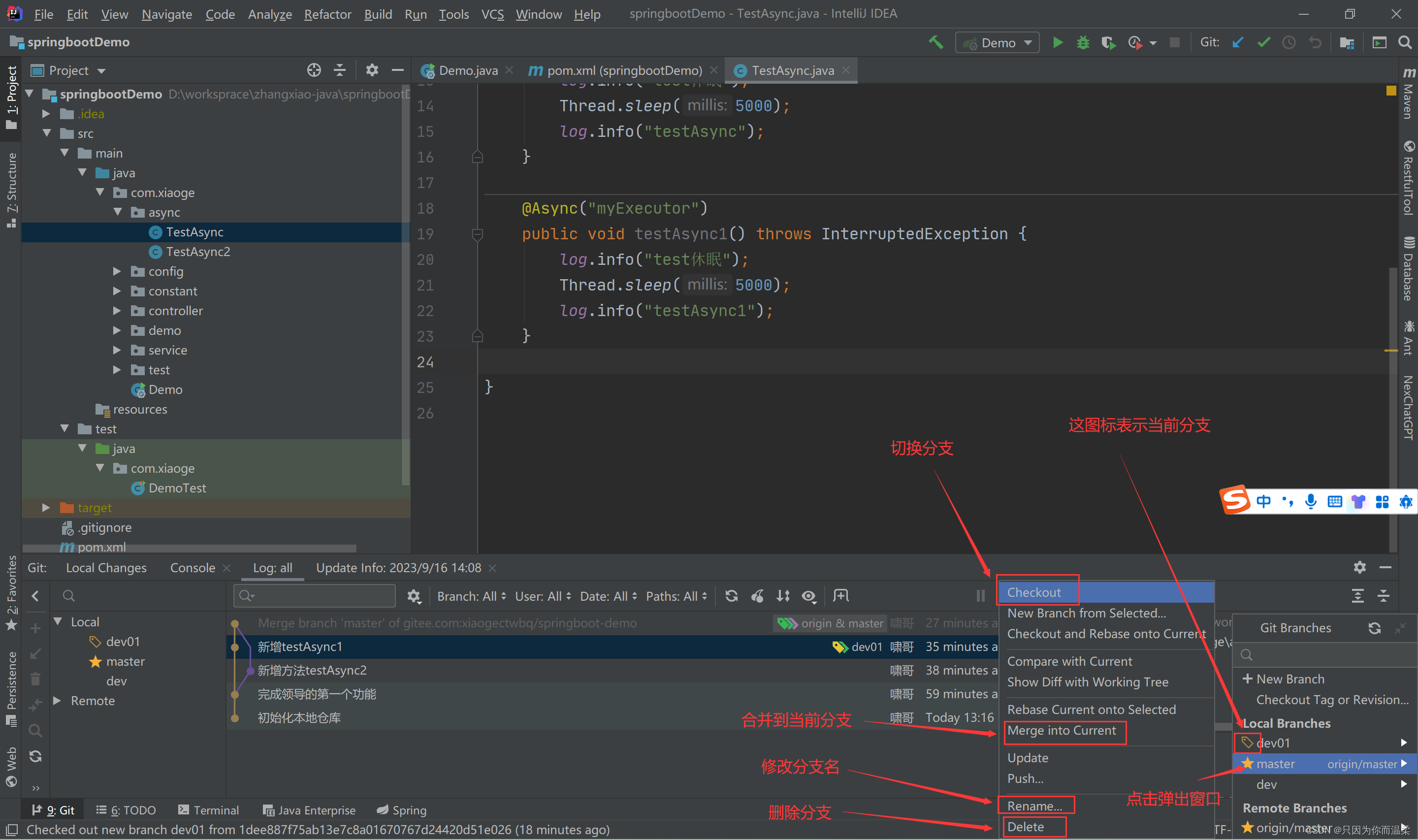This screenshot has height=840, width=1418.
Task: Open the Demo run configuration dropdown
Action: (x=998, y=42)
